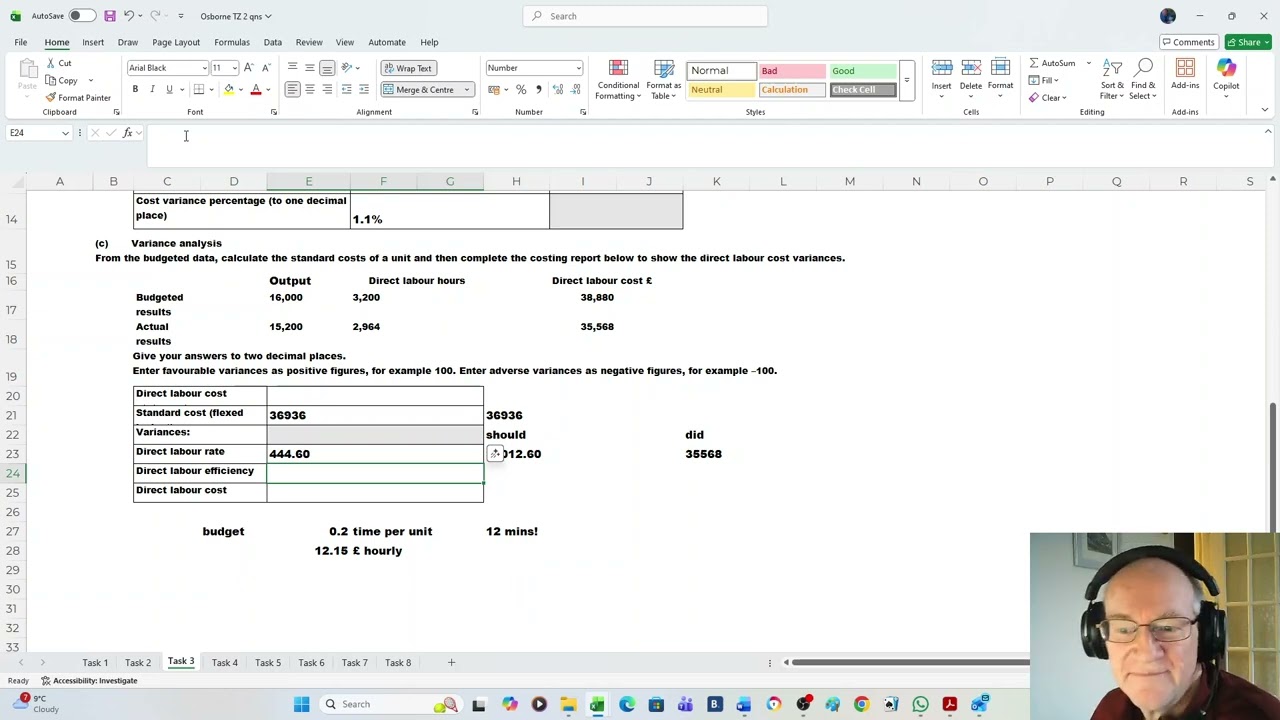This screenshot has height=720, width=1280.
Task: Open Conditional Formatting menu
Action: (x=618, y=80)
